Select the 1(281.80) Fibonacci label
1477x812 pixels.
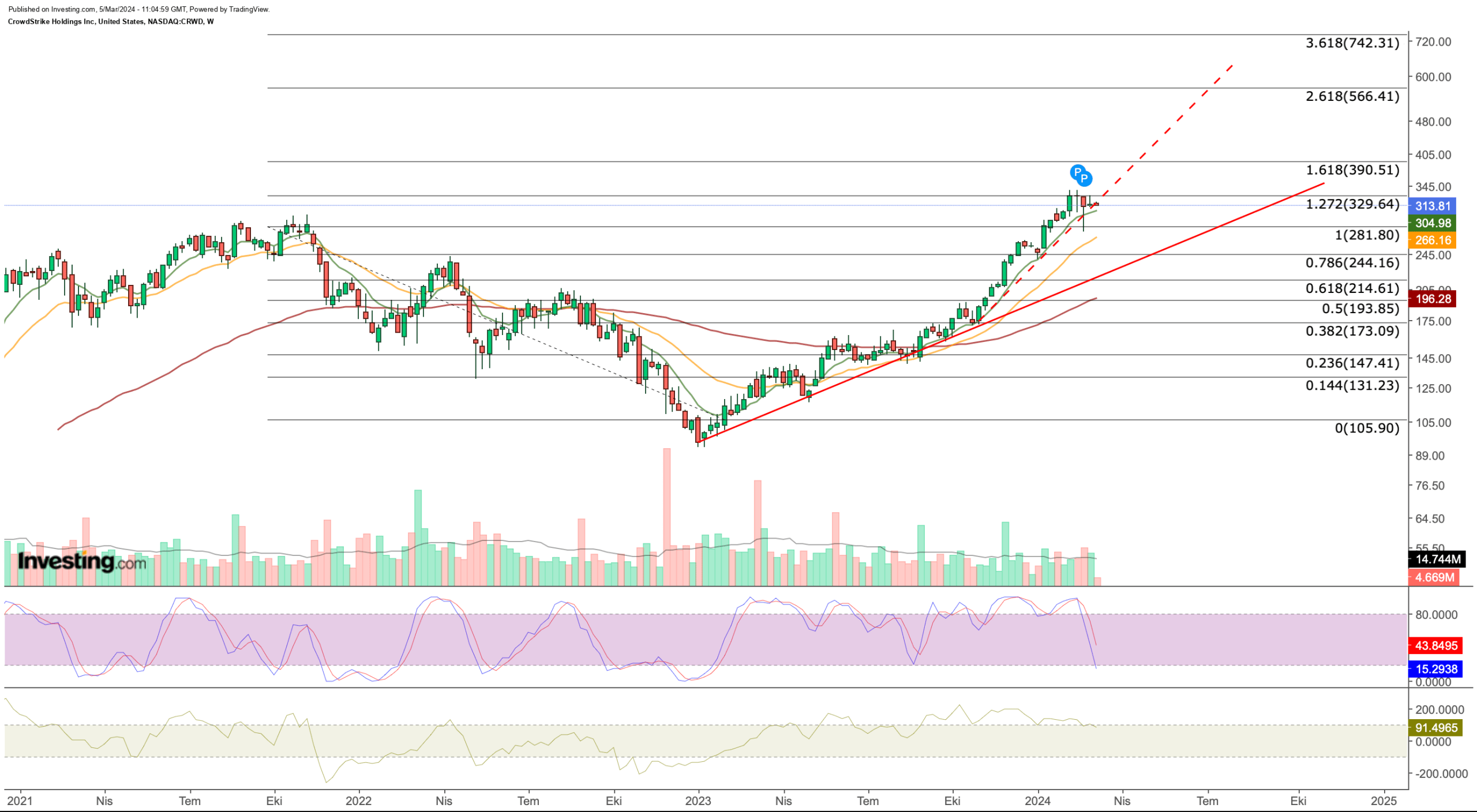click(x=1367, y=235)
